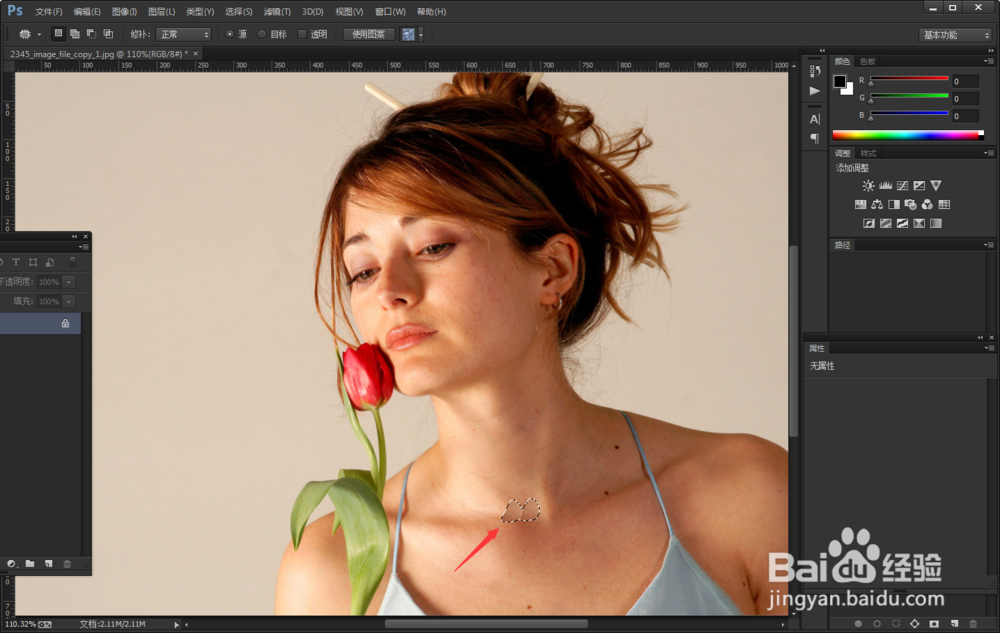1000x633 pixels.
Task: Open the Paths panel flyout menu
Action: pos(989,245)
